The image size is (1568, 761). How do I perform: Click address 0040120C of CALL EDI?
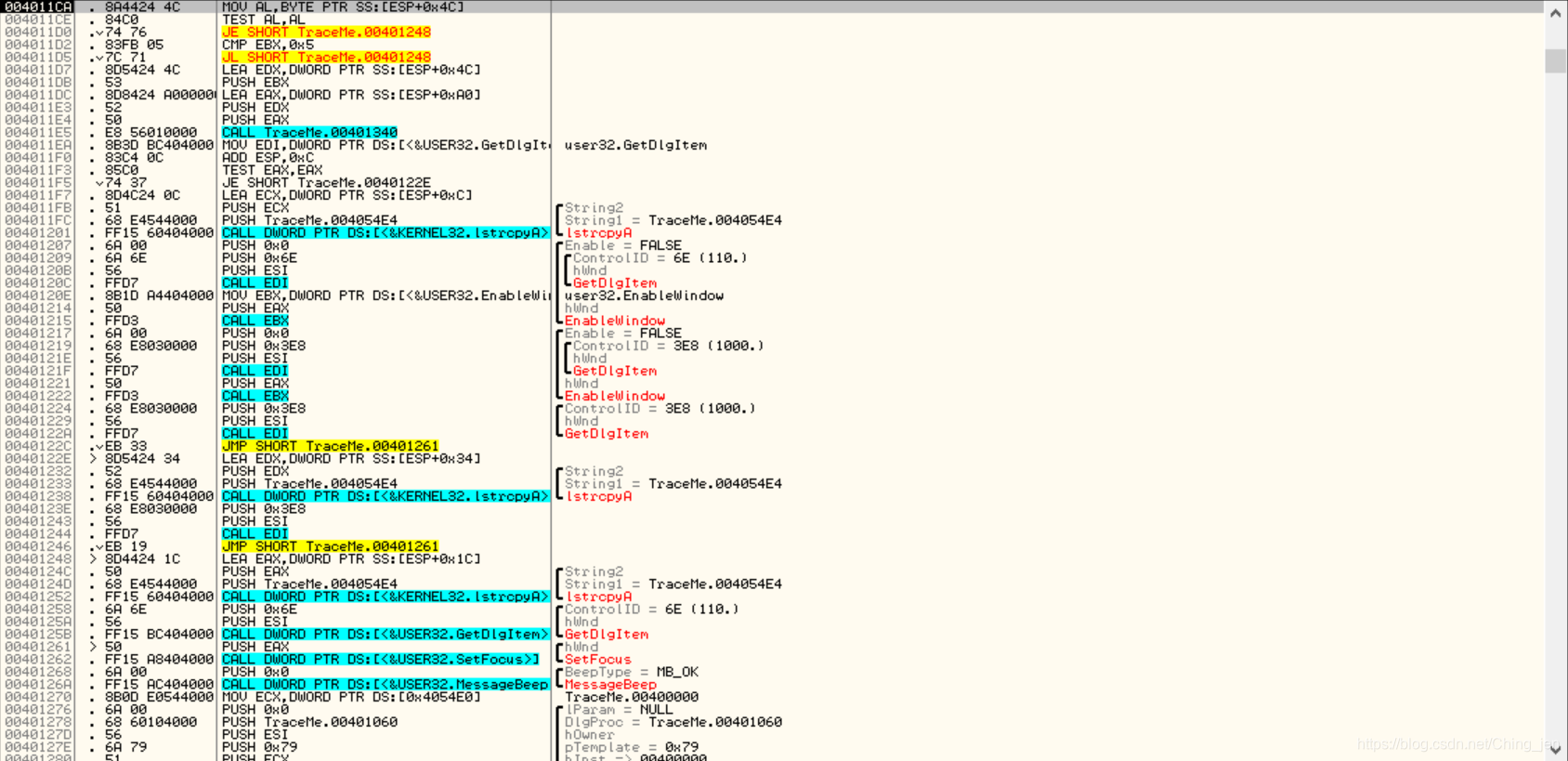37,282
